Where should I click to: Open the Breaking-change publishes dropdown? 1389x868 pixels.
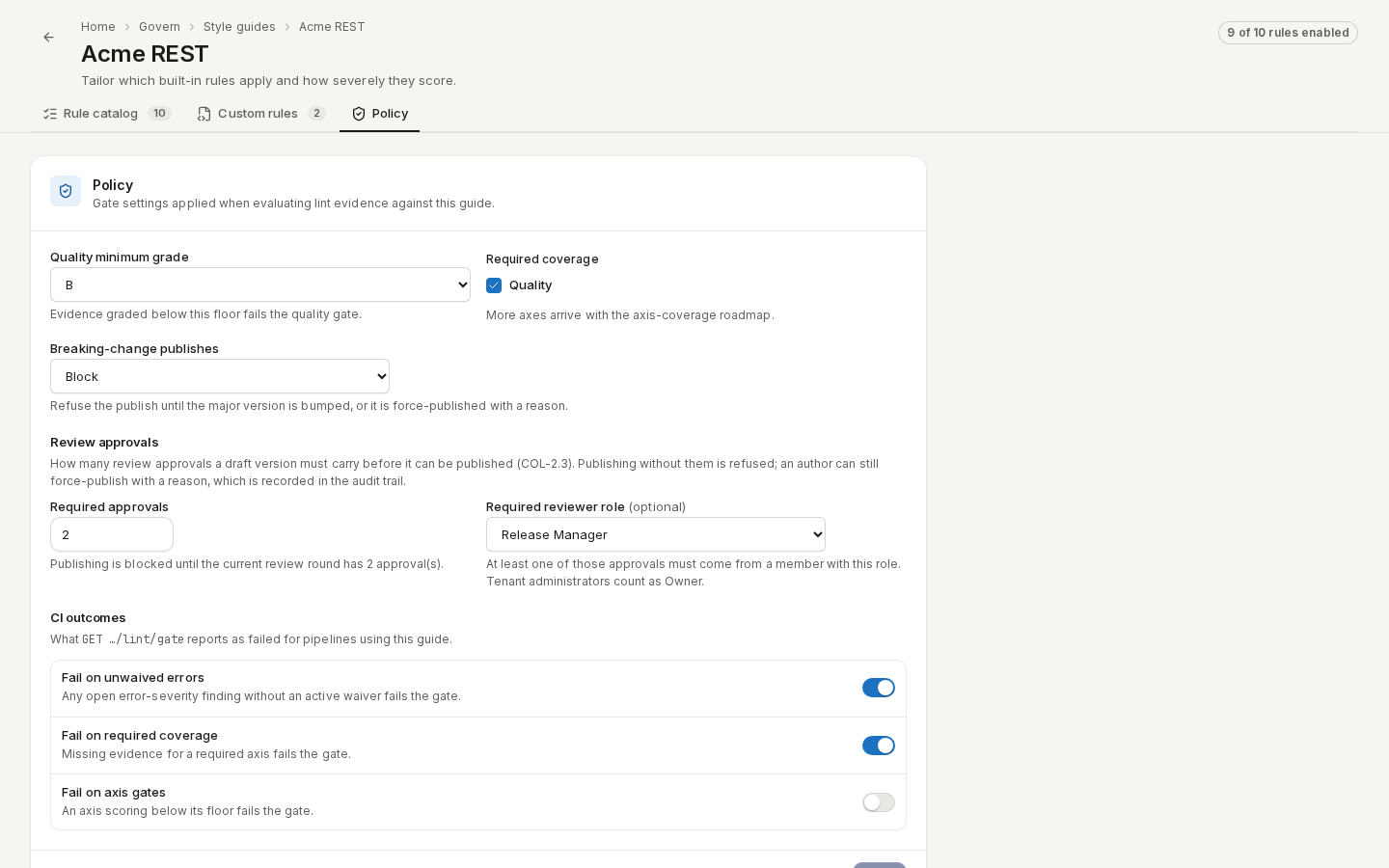click(x=220, y=376)
